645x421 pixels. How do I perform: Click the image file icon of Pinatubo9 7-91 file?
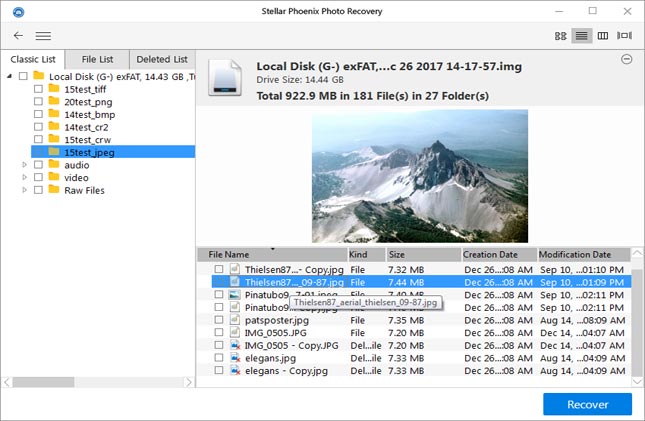point(235,294)
